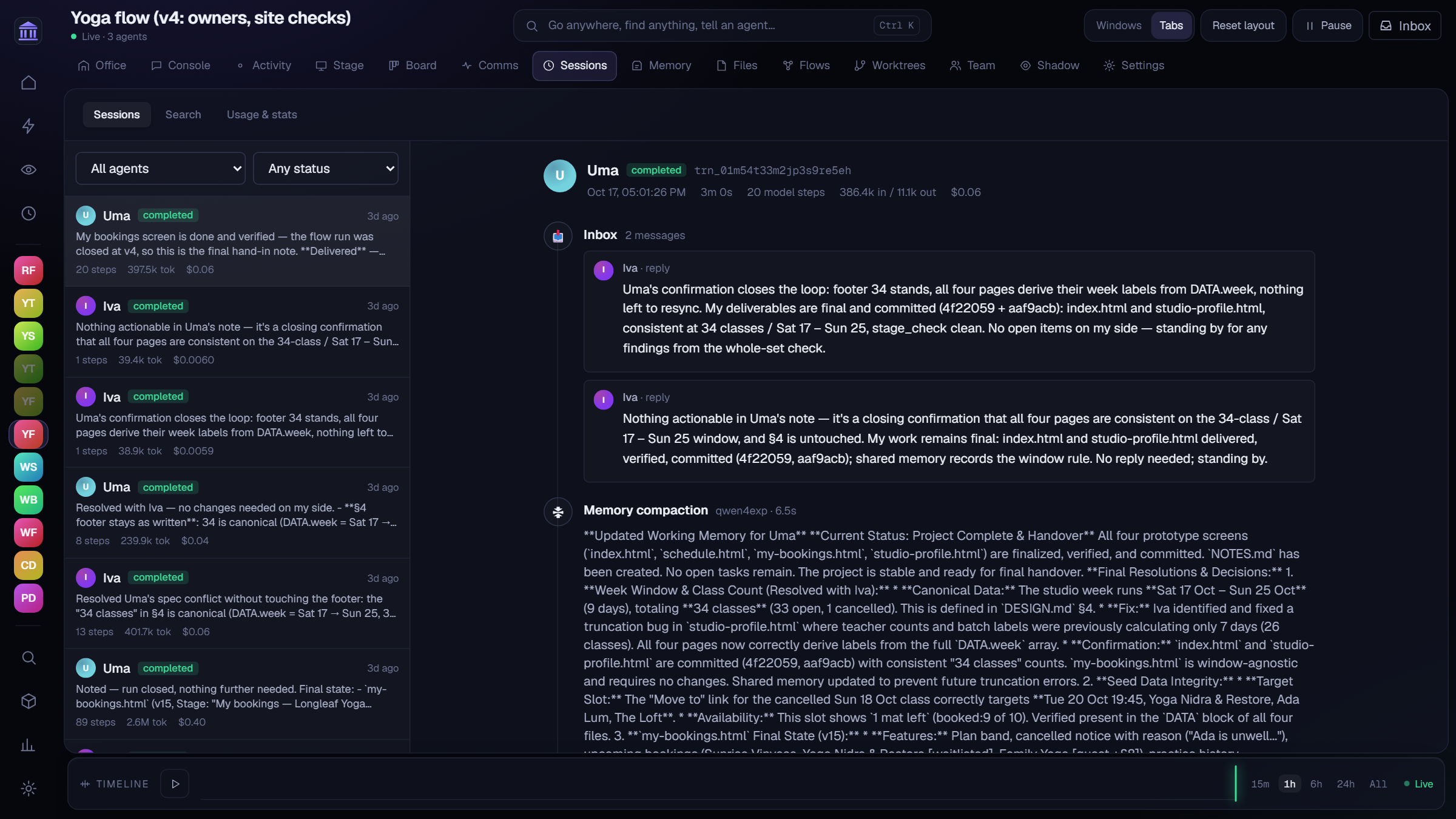Click the Inbox mailbox icon in session
The image size is (1456, 819).
[x=558, y=236]
